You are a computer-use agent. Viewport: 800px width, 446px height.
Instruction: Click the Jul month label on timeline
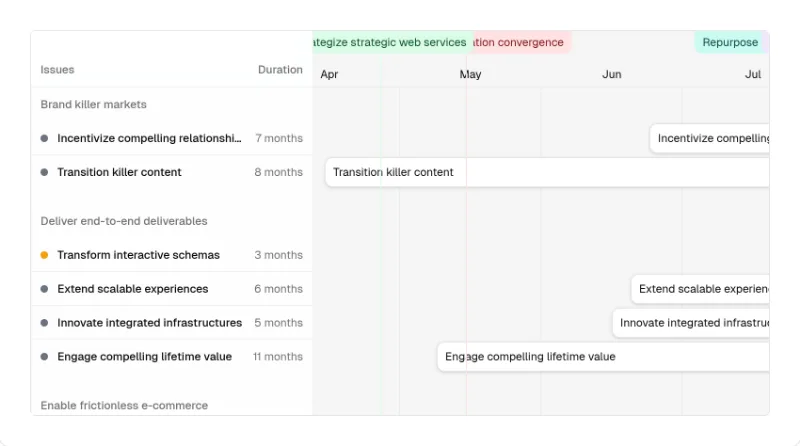(x=753, y=75)
